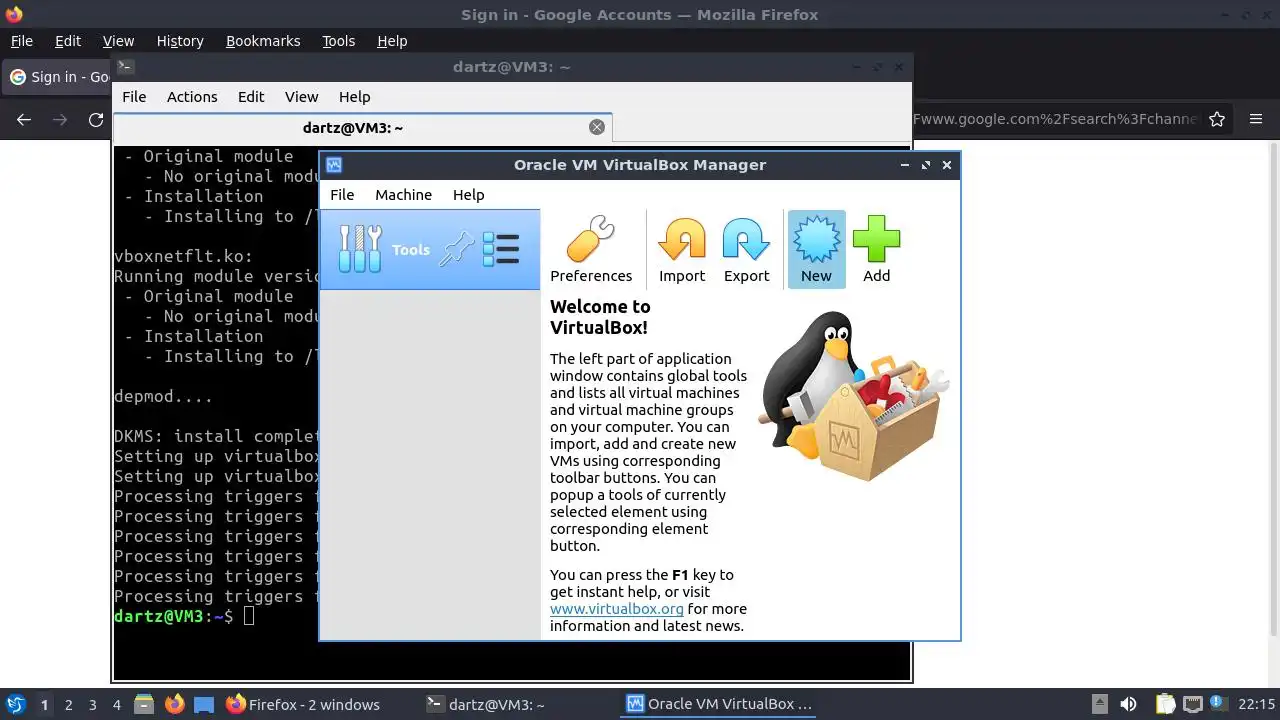Image resolution: width=1280 pixels, height=720 pixels.
Task: Click the Welcome to VirtualBox! heading
Action: tap(600, 317)
